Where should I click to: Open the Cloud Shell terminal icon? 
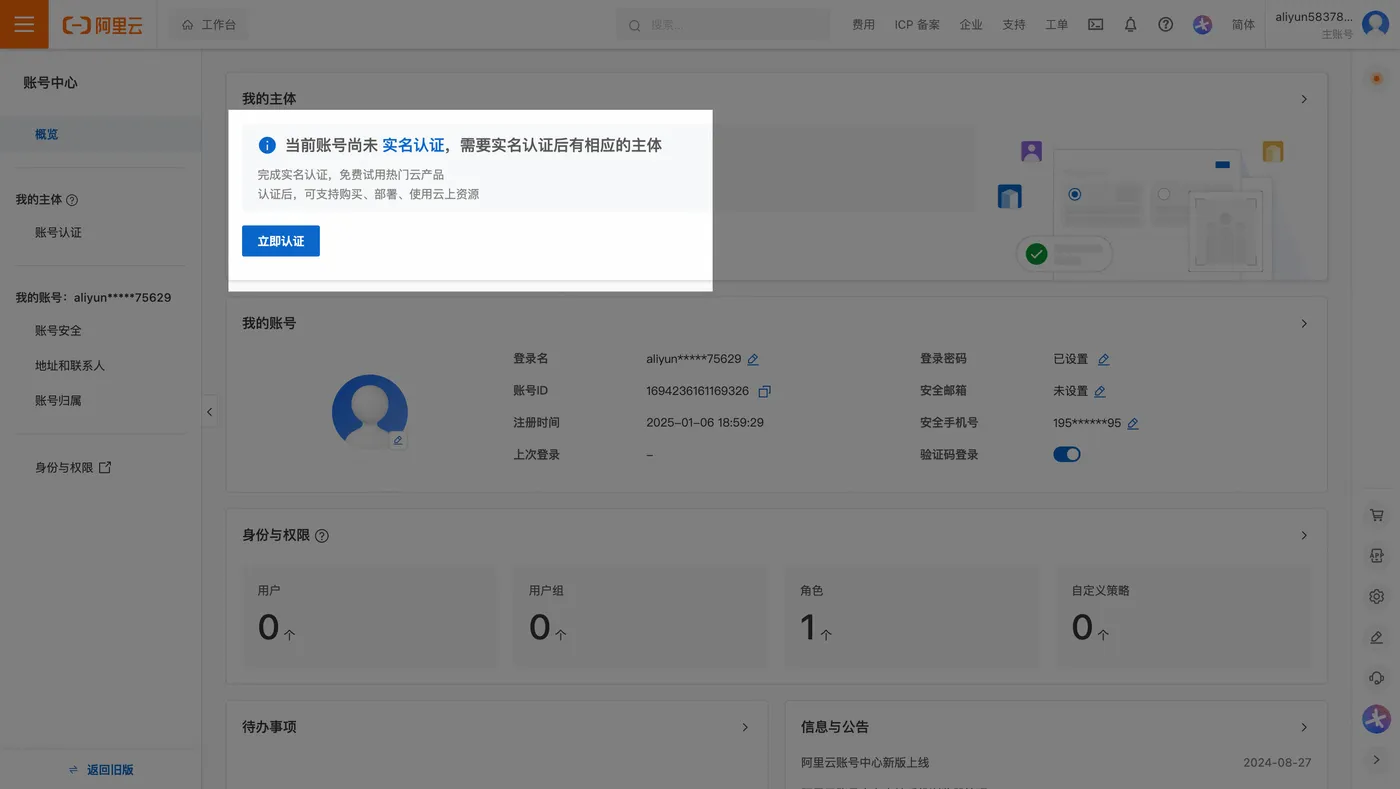1096,25
